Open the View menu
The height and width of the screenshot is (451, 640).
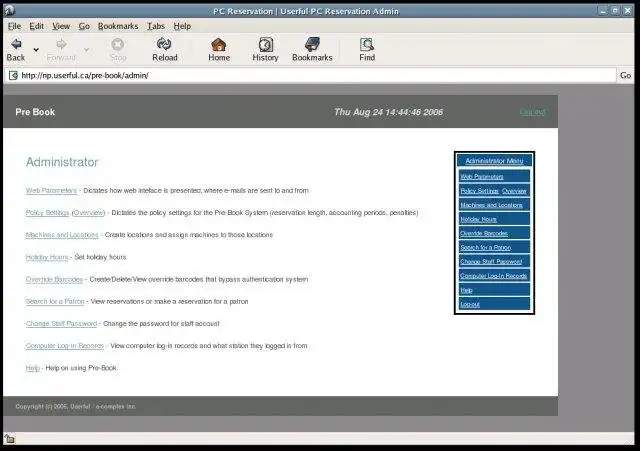(x=61, y=26)
